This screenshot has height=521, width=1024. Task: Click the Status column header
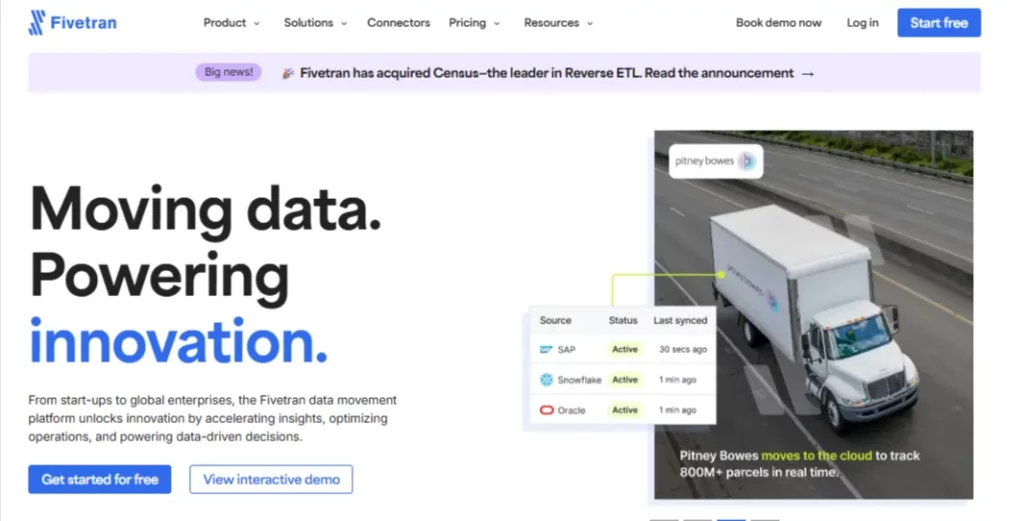point(622,321)
